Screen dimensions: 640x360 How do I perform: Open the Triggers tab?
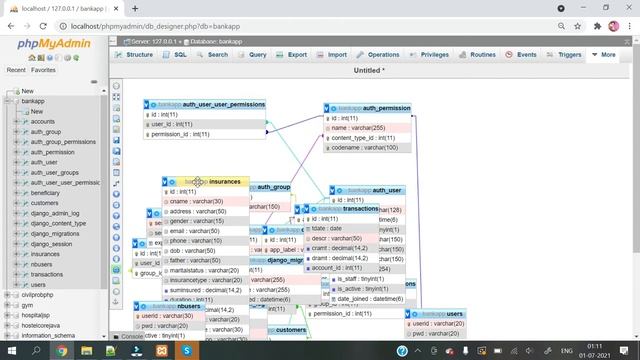564,55
